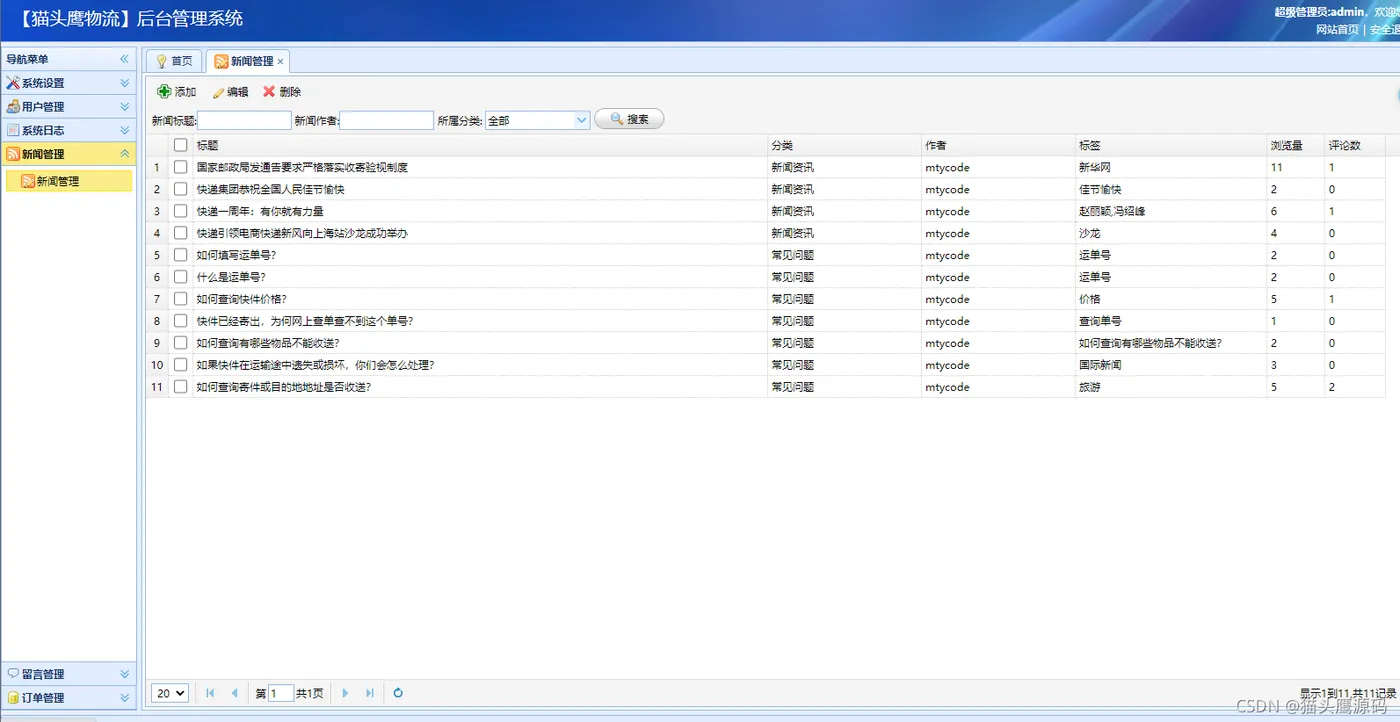Expand the 系统设置 accordion section

pyautogui.click(x=125, y=83)
